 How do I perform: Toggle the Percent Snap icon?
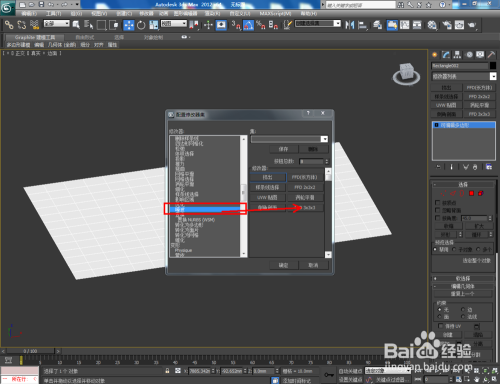(x=261, y=25)
